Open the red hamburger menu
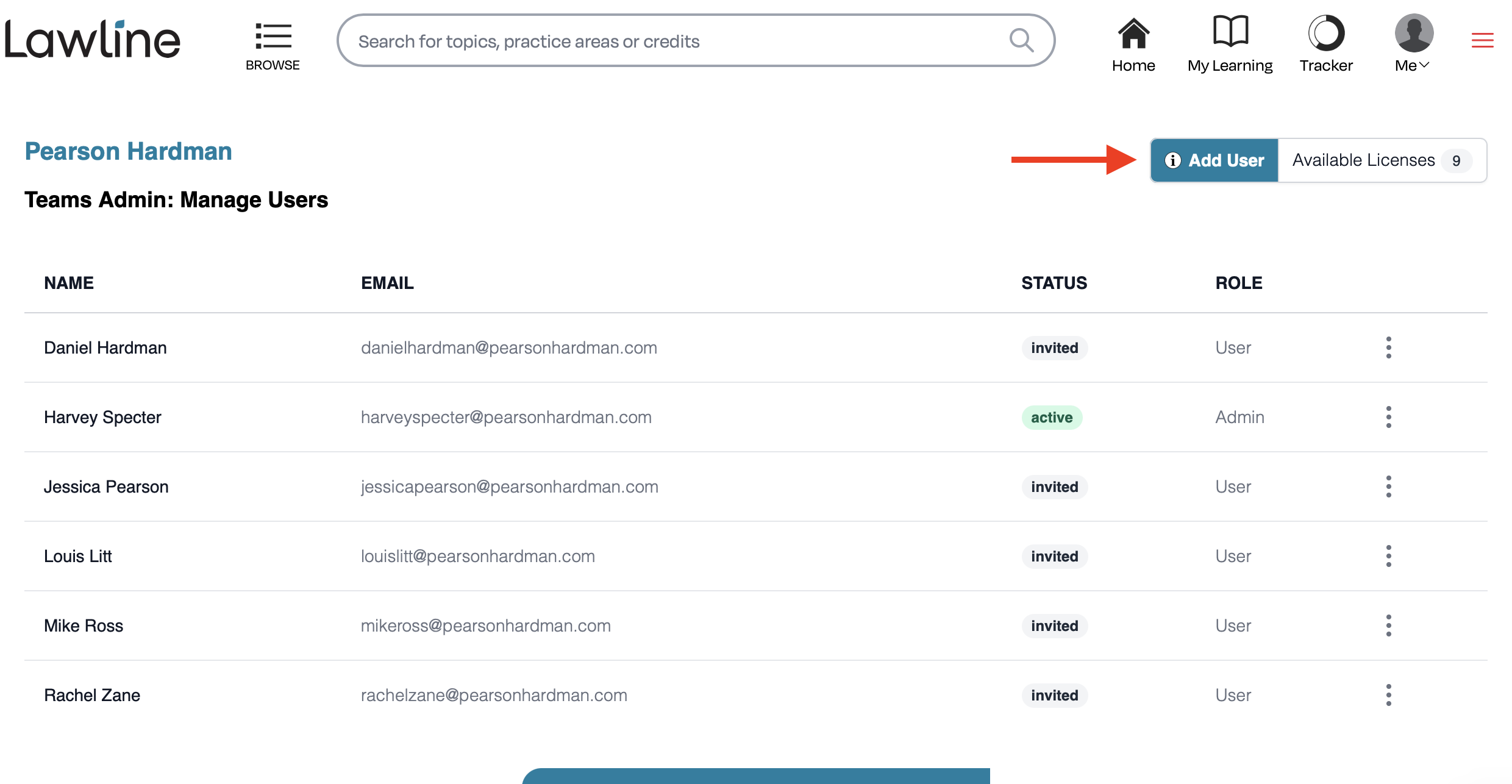This screenshot has width=1512, height=784. [1482, 40]
